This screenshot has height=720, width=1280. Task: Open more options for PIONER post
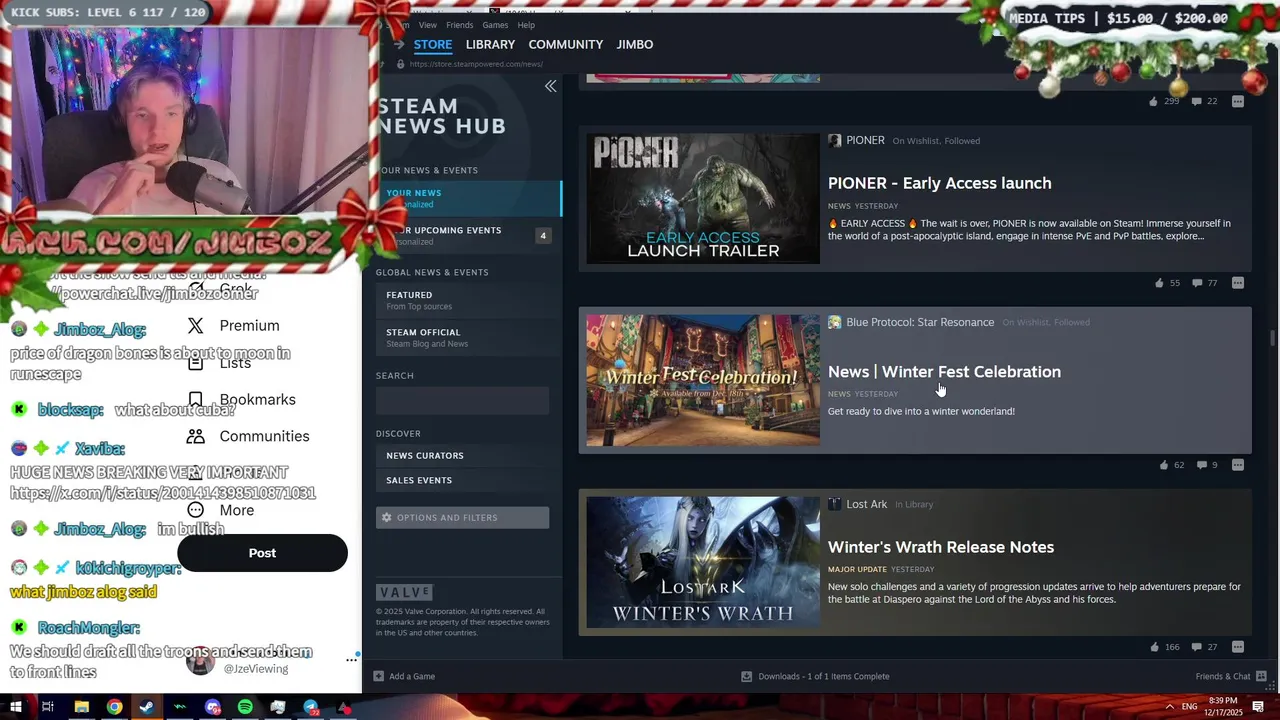tap(1238, 283)
